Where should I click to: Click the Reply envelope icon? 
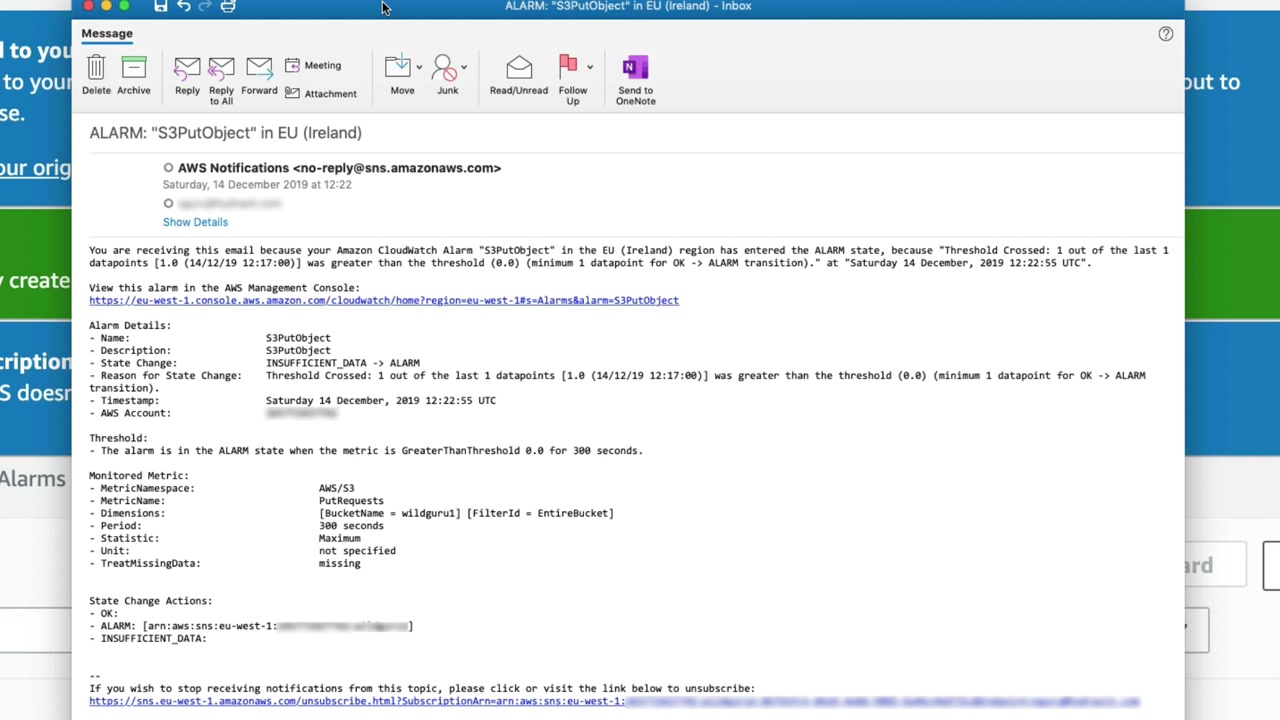(187, 67)
